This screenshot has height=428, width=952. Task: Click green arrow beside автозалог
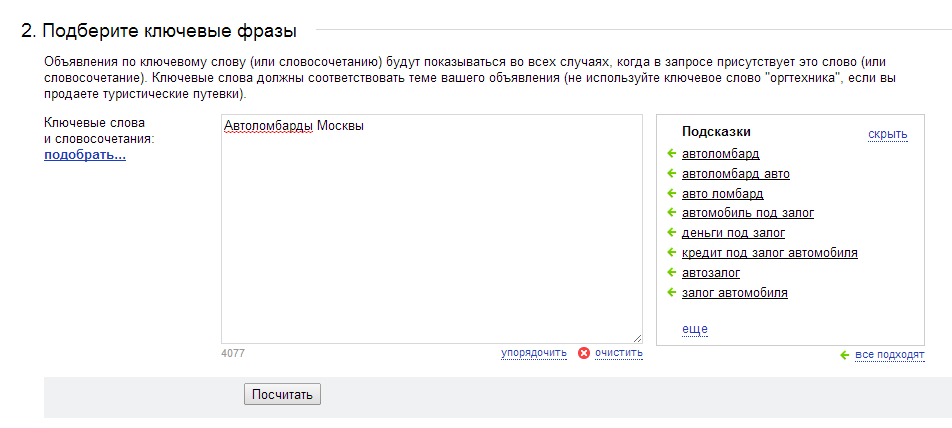click(672, 272)
